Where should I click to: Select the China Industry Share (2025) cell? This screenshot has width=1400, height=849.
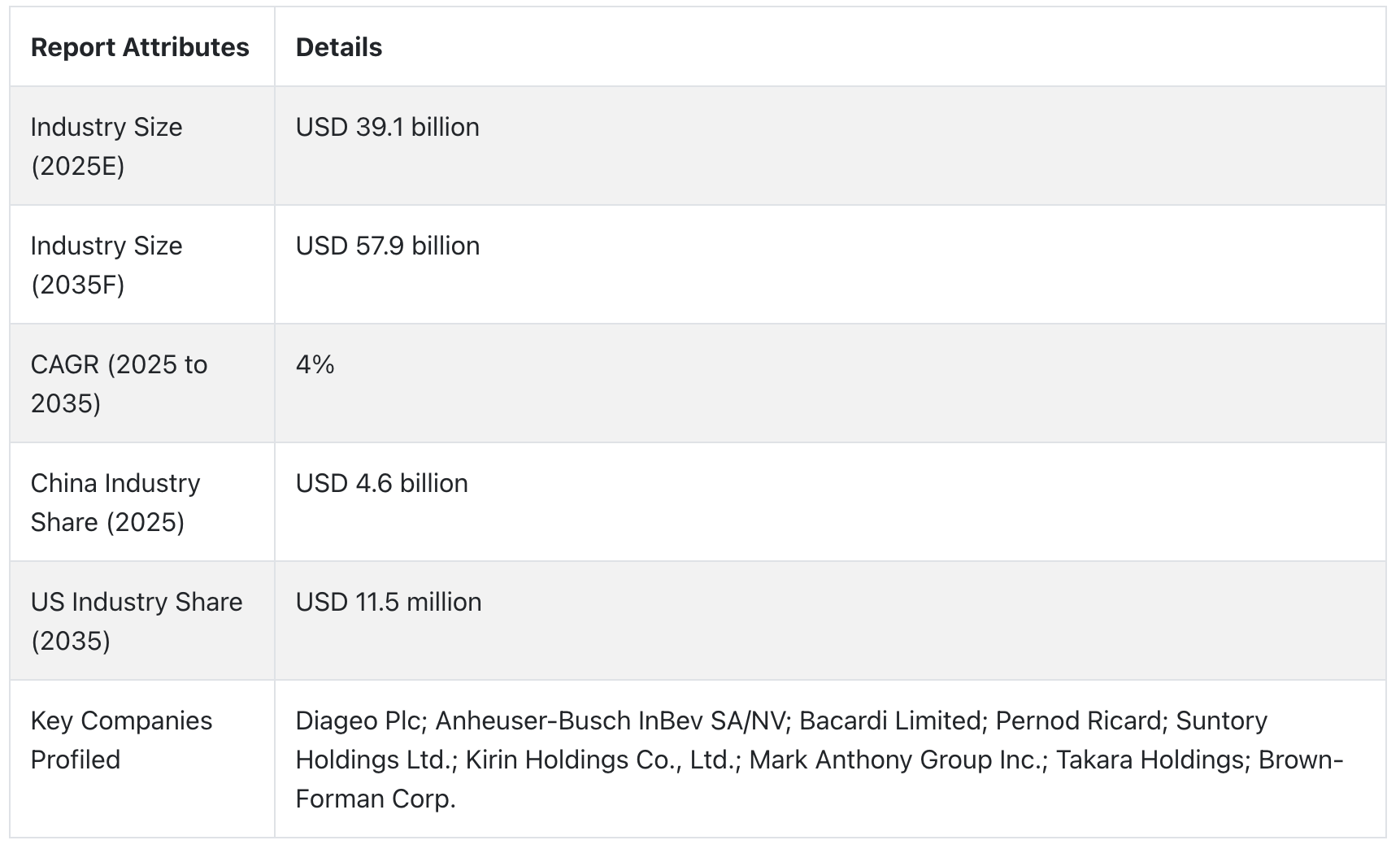coord(141,503)
